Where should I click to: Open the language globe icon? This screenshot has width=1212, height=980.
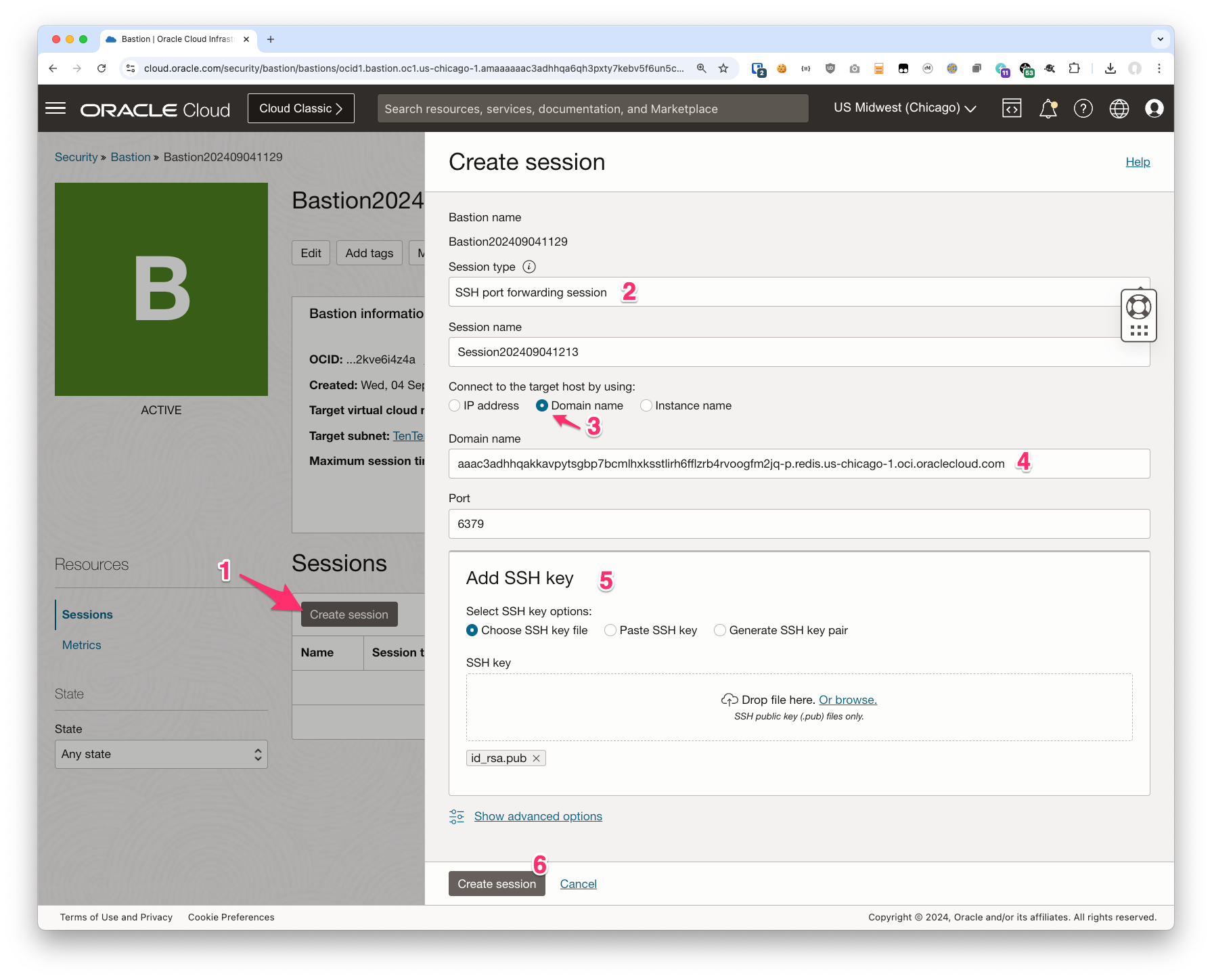point(1119,108)
